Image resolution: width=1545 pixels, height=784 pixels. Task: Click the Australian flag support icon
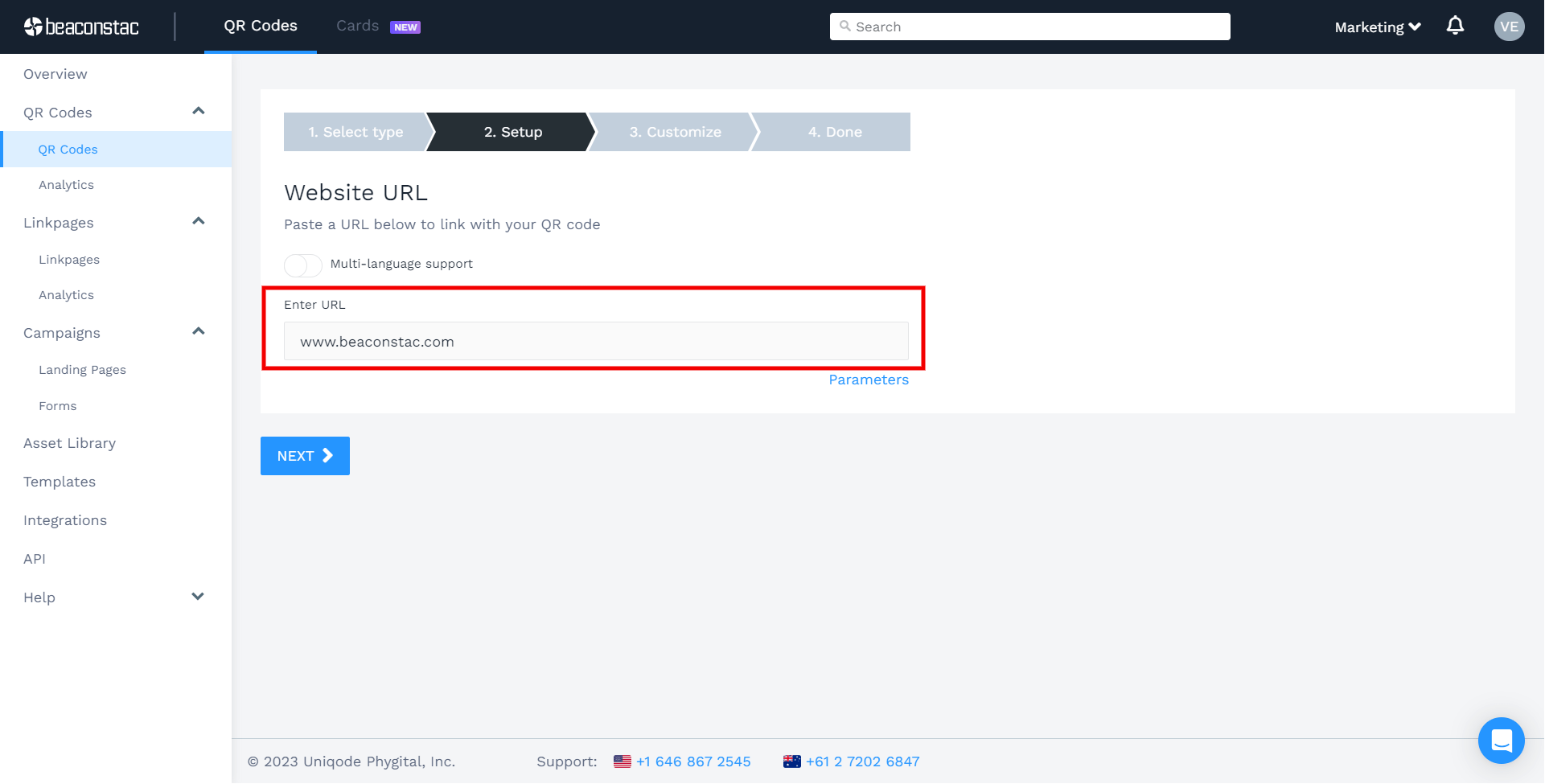pyautogui.click(x=791, y=761)
